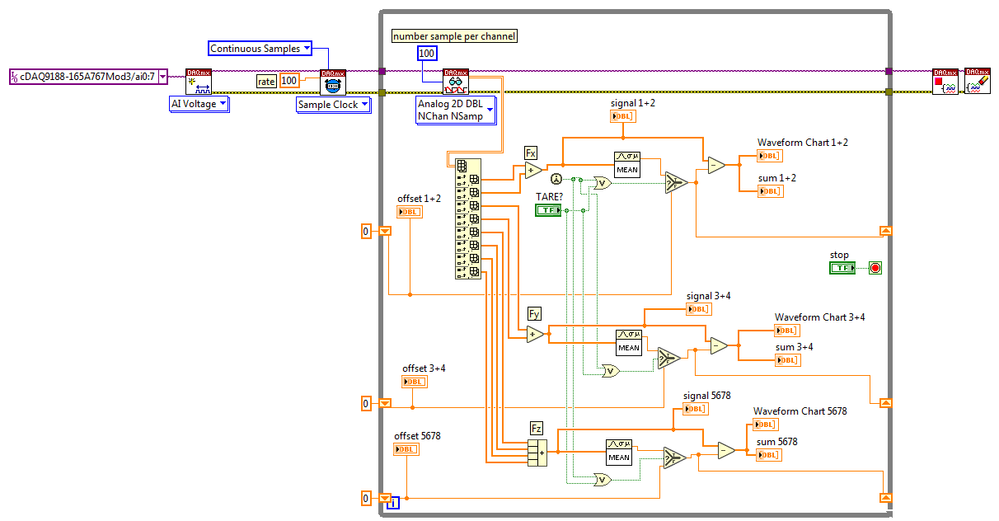
Task: Click the Subtract node for 1+2
Action: click(x=717, y=165)
